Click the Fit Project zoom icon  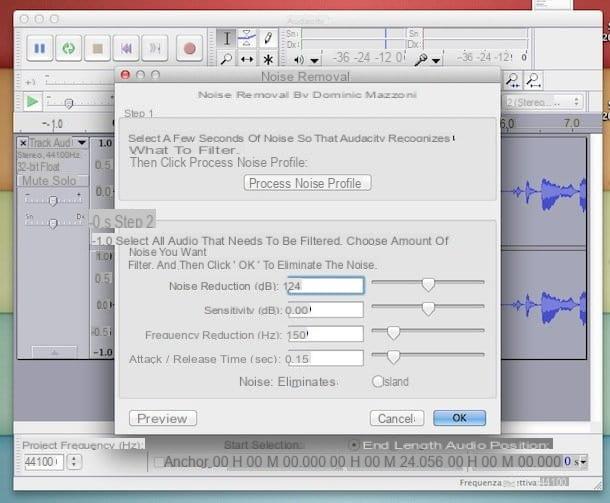coord(533,81)
